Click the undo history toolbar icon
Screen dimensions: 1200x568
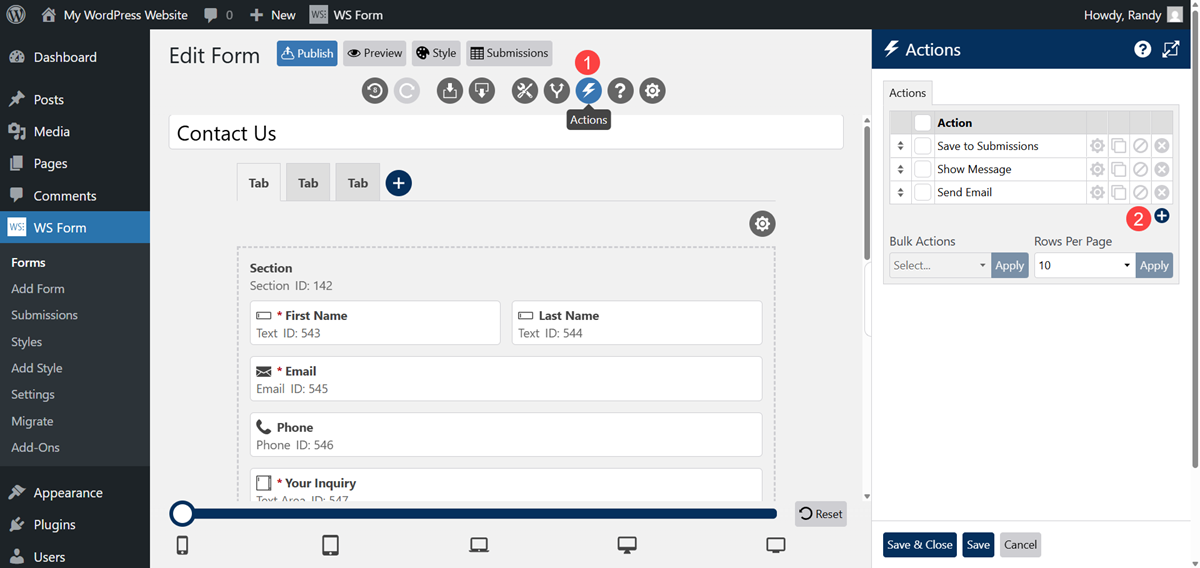pos(375,91)
